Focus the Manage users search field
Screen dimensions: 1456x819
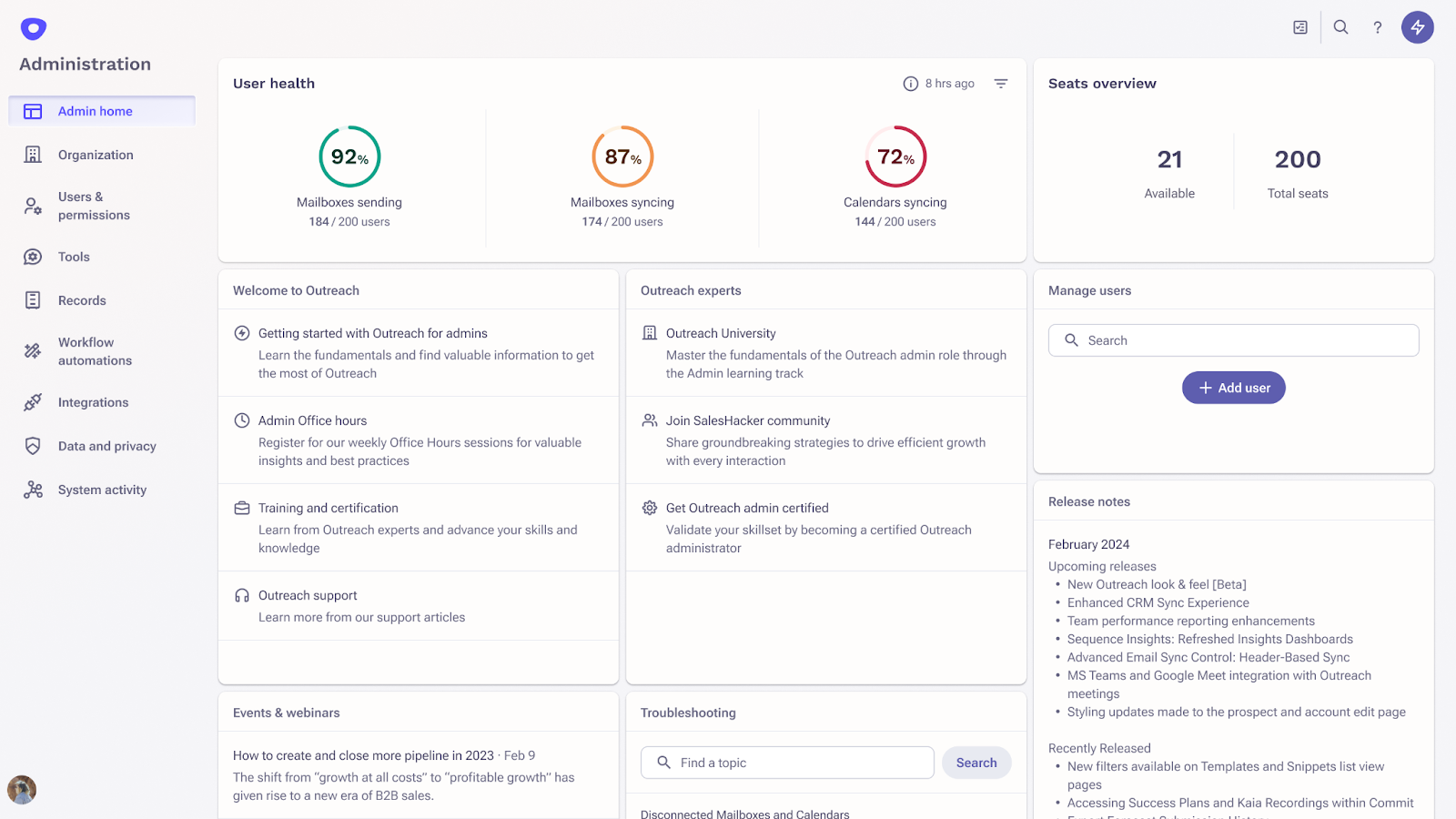coord(1234,340)
